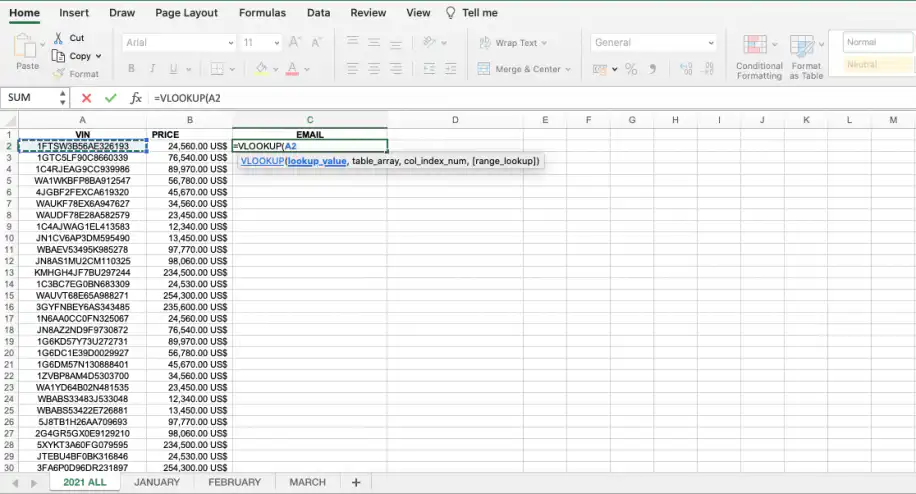Open Format as Table
The image size is (916, 494).
point(806,57)
